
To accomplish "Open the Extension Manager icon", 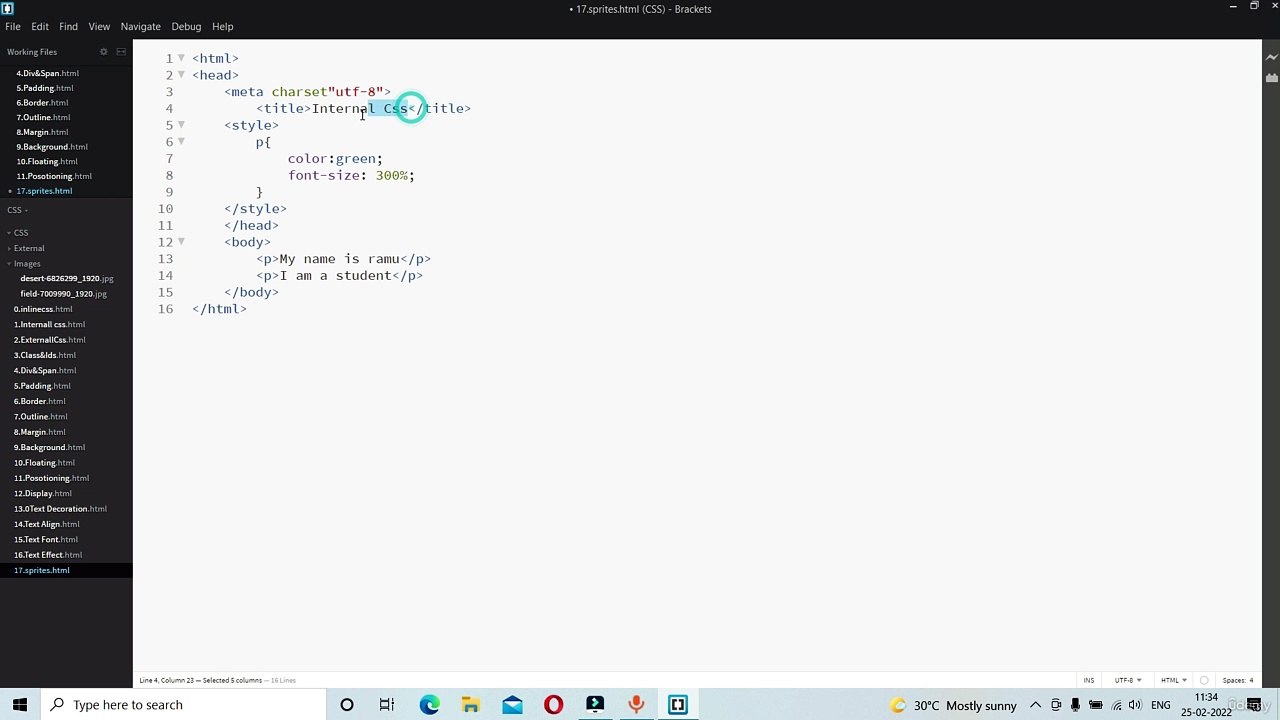I will coord(1271,77).
